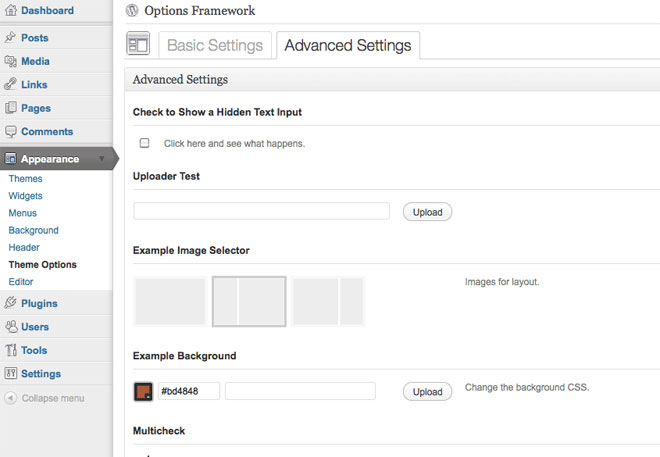Collapse the Appearance submenu arrow

[x=101, y=158]
